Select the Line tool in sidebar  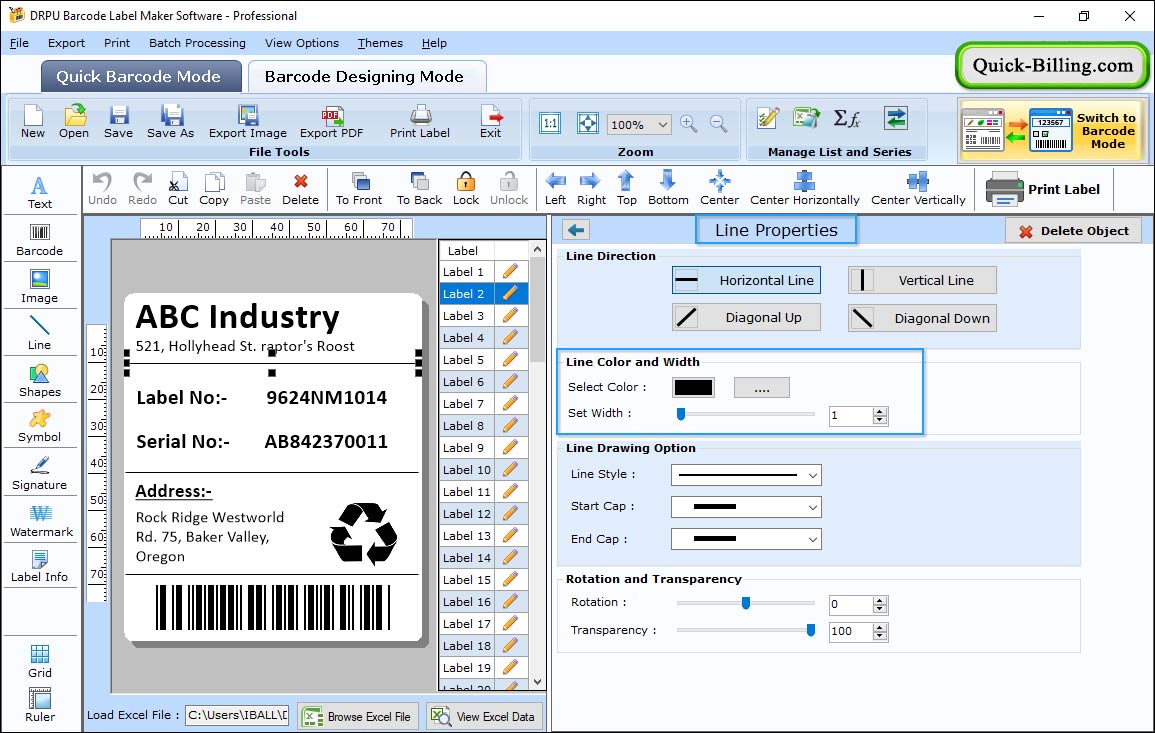tap(40, 333)
